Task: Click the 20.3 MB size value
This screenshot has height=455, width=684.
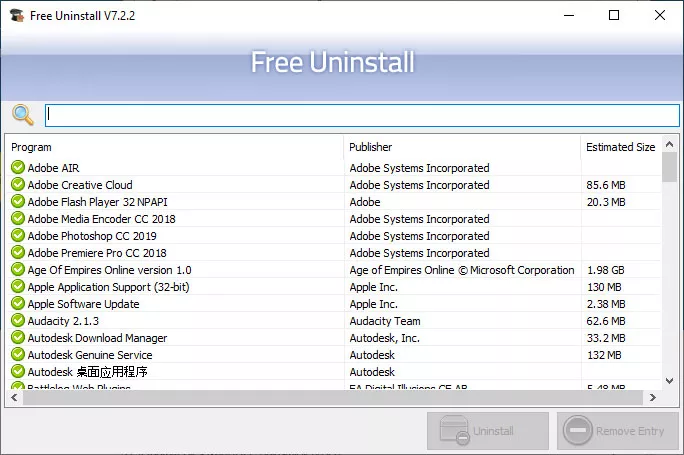Action: point(606,202)
